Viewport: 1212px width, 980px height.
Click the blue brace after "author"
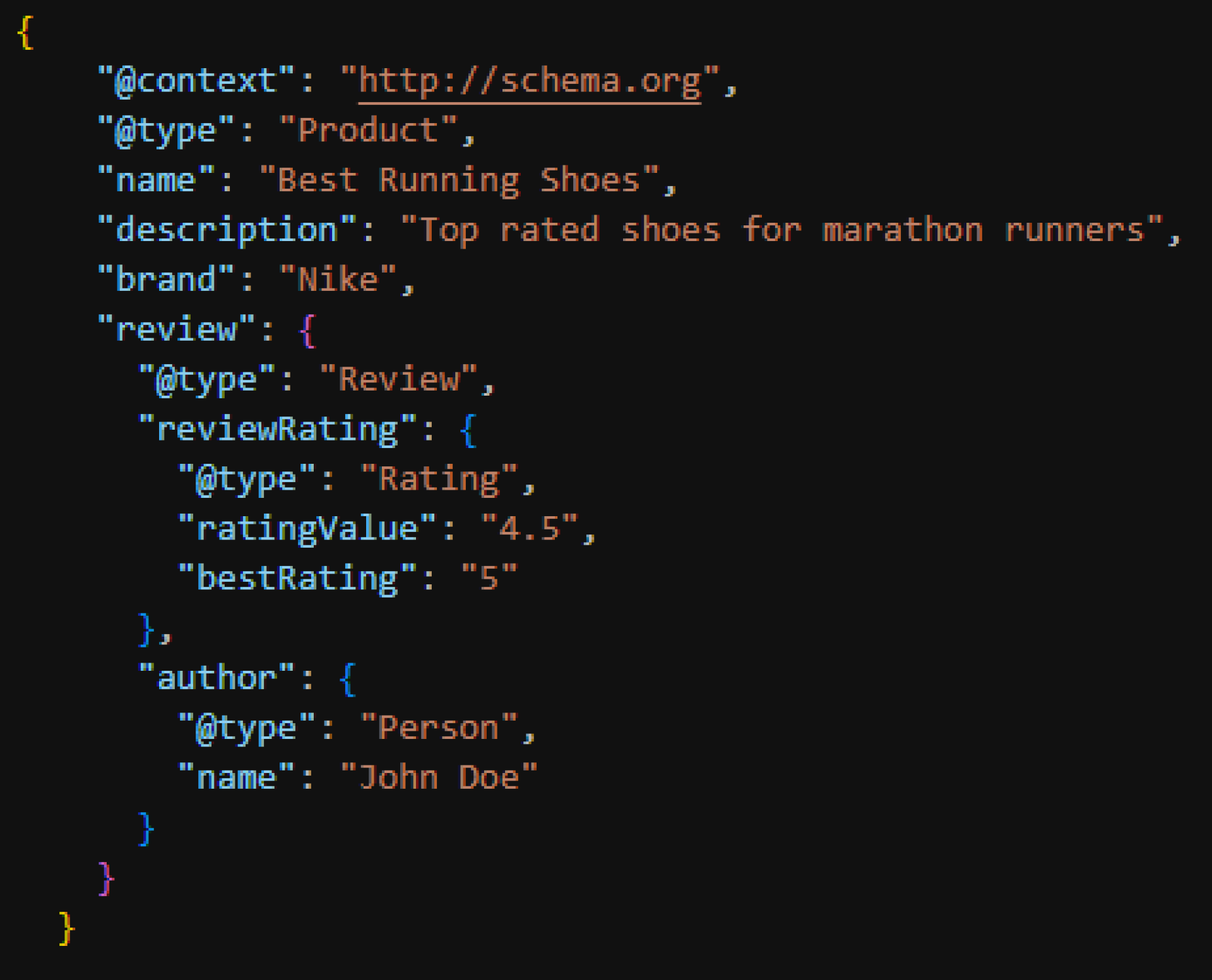pyautogui.click(x=347, y=679)
